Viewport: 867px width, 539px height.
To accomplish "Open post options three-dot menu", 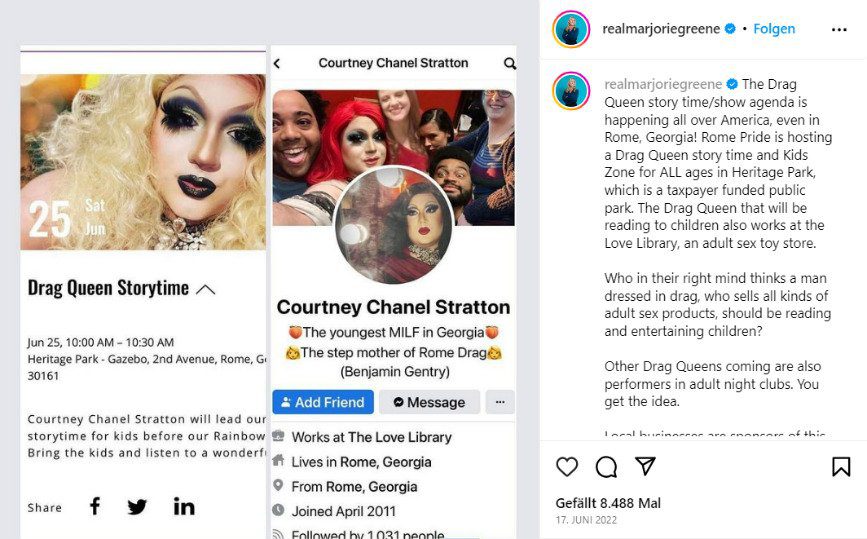I will tap(839, 29).
